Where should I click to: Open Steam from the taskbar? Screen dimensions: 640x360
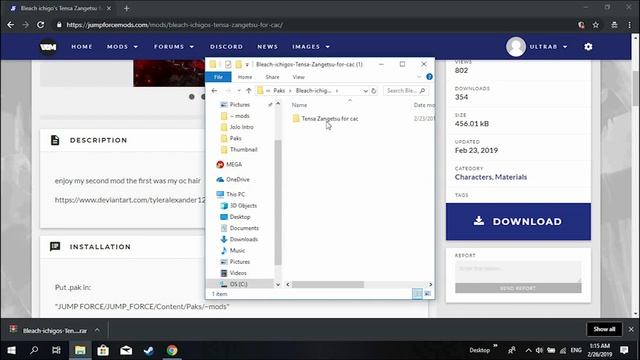click(149, 350)
